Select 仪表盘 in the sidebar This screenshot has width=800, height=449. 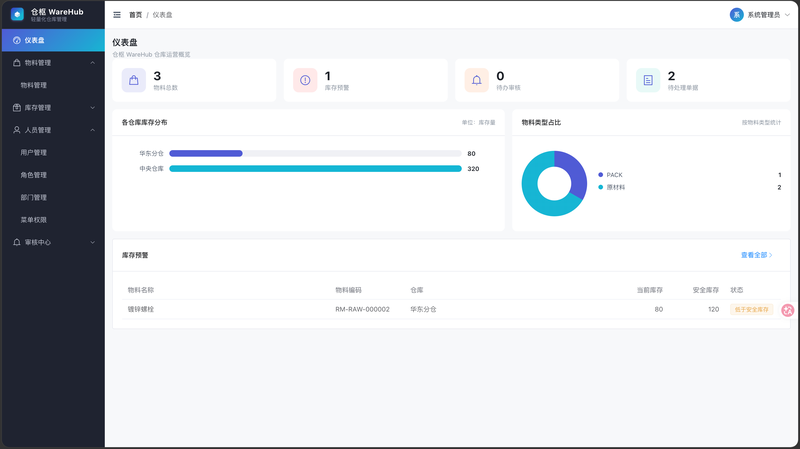click(x=53, y=40)
